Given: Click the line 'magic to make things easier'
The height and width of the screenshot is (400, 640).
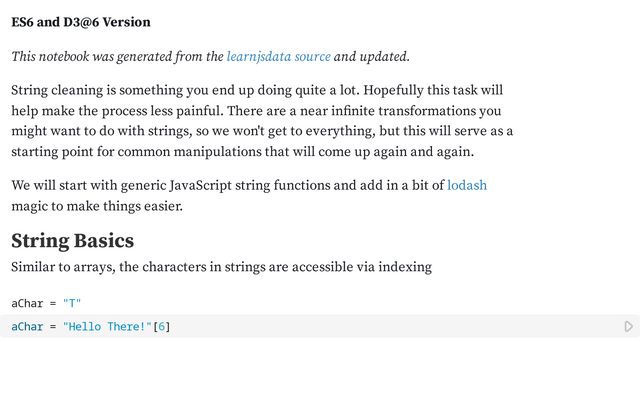Looking at the screenshot, I should point(97,206).
